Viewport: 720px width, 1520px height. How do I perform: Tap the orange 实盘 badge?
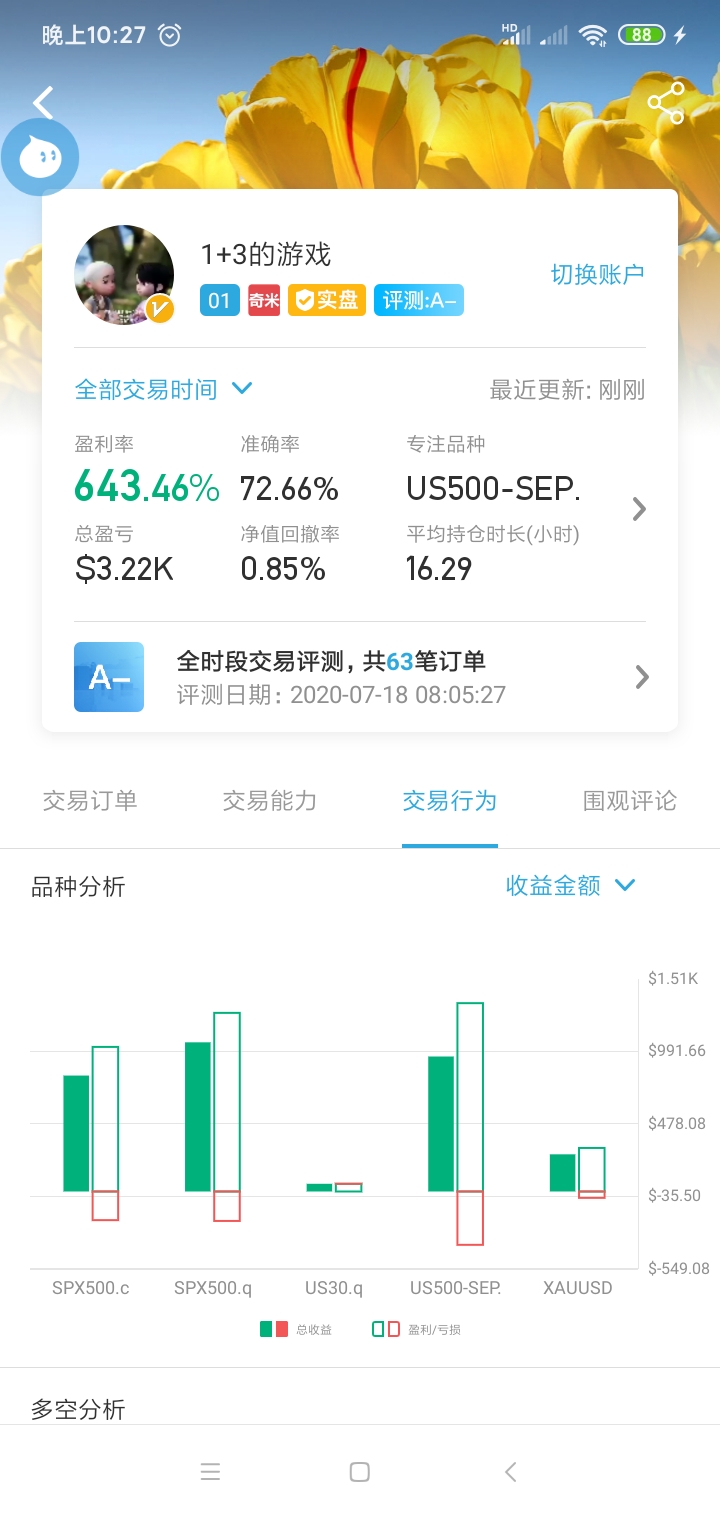point(327,301)
